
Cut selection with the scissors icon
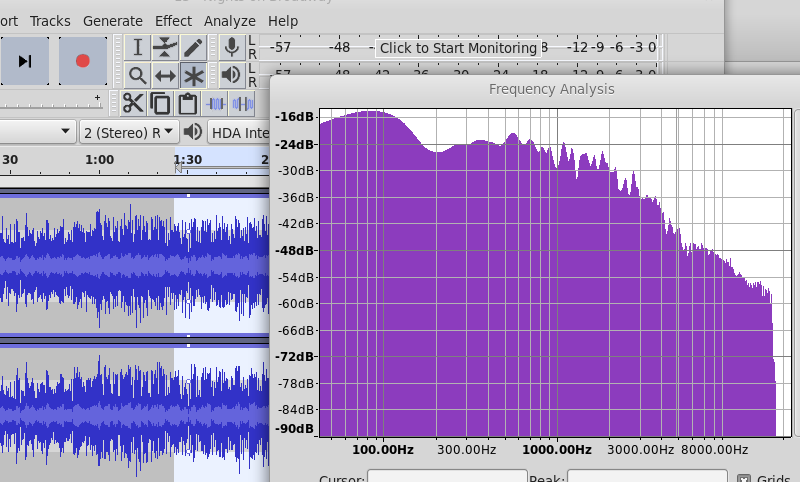pos(133,104)
